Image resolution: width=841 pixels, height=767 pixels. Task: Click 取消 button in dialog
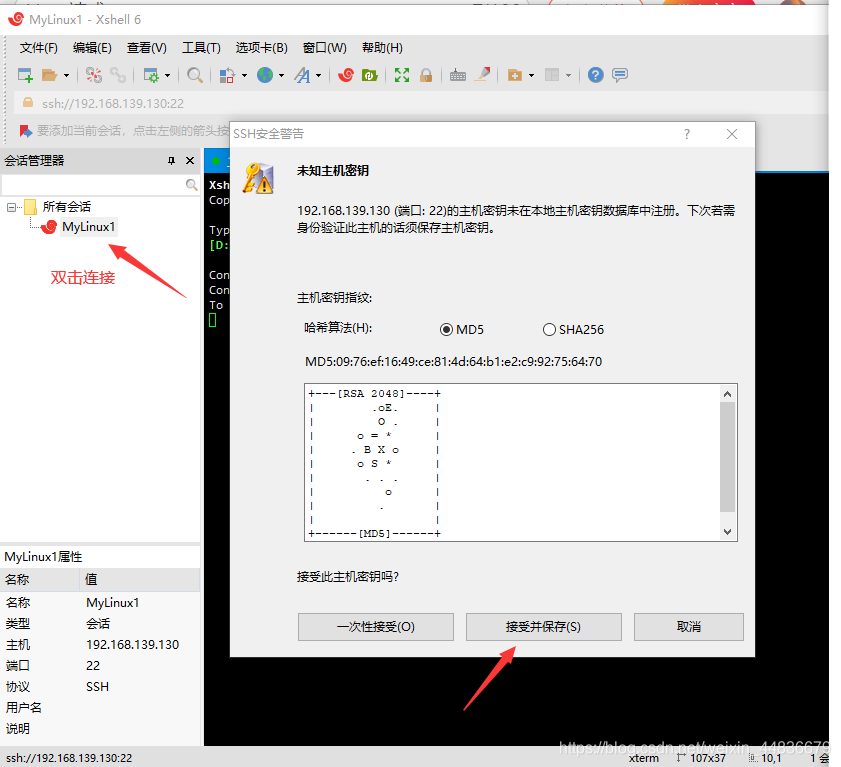(689, 626)
